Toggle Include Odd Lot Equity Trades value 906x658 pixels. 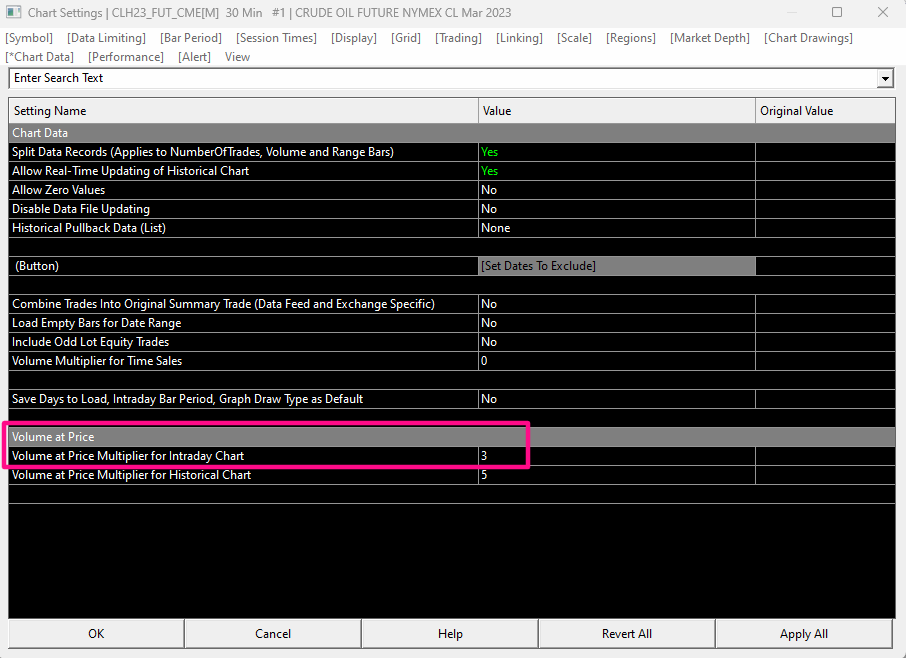pos(617,343)
